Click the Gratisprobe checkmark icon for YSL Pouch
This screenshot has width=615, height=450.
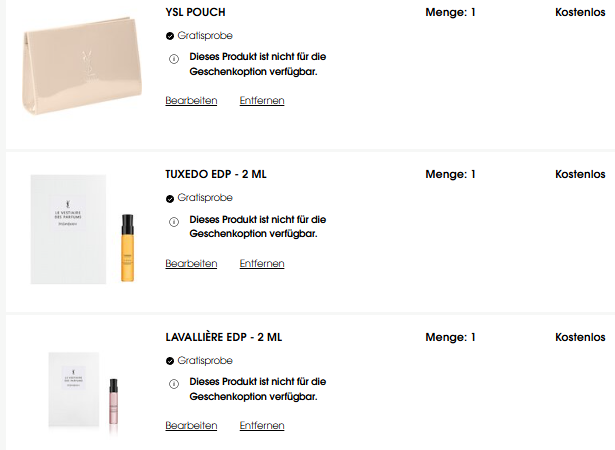[x=170, y=36]
